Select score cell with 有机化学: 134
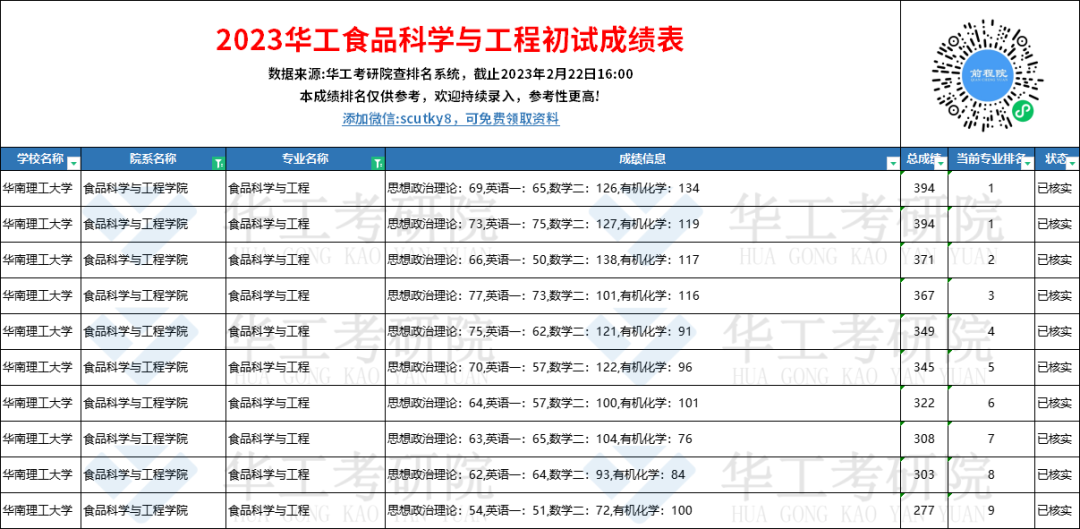 [643, 188]
